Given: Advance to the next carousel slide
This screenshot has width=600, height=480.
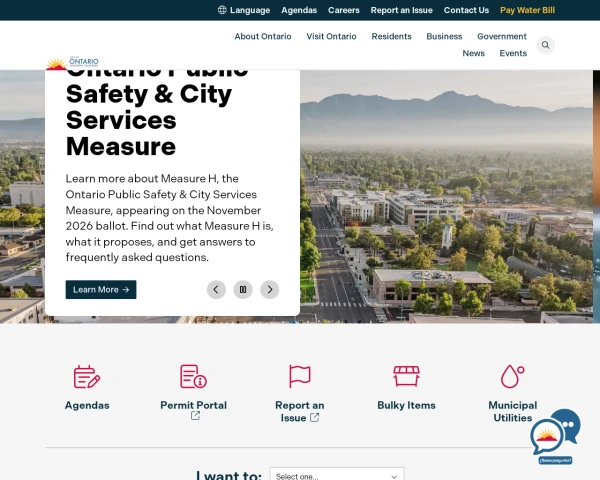Looking at the screenshot, I should click(x=270, y=289).
